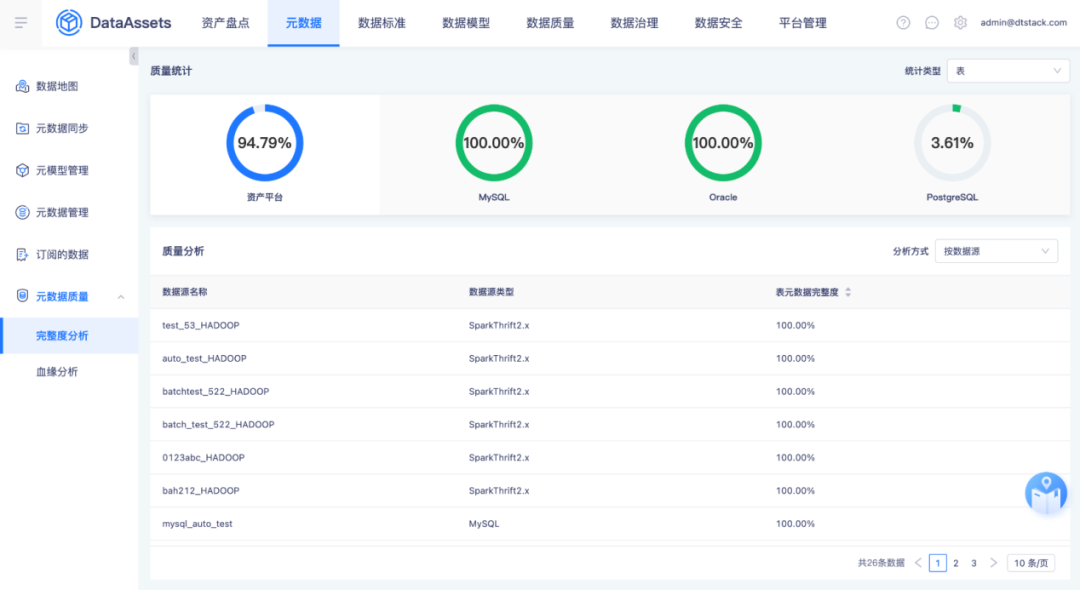This screenshot has height=590, width=1080.
Task: Click the DataAssets logo
Action: point(114,23)
